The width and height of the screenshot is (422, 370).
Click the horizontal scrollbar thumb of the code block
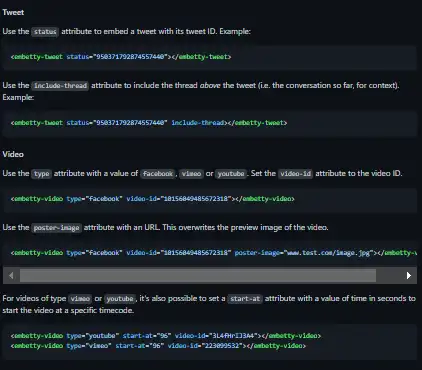(x=198, y=275)
